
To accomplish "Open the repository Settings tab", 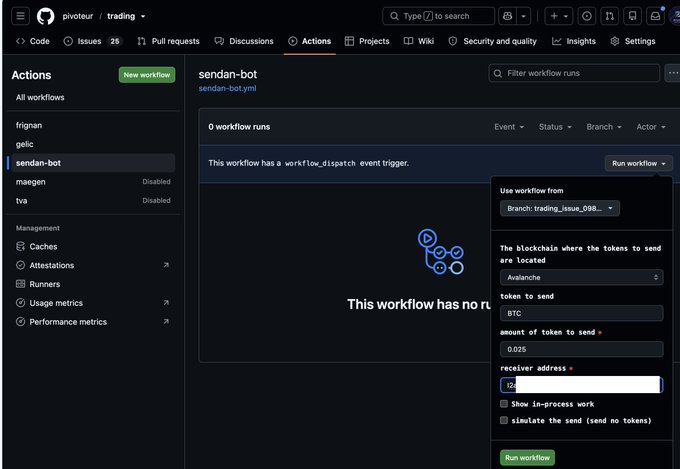I will (x=633, y=41).
